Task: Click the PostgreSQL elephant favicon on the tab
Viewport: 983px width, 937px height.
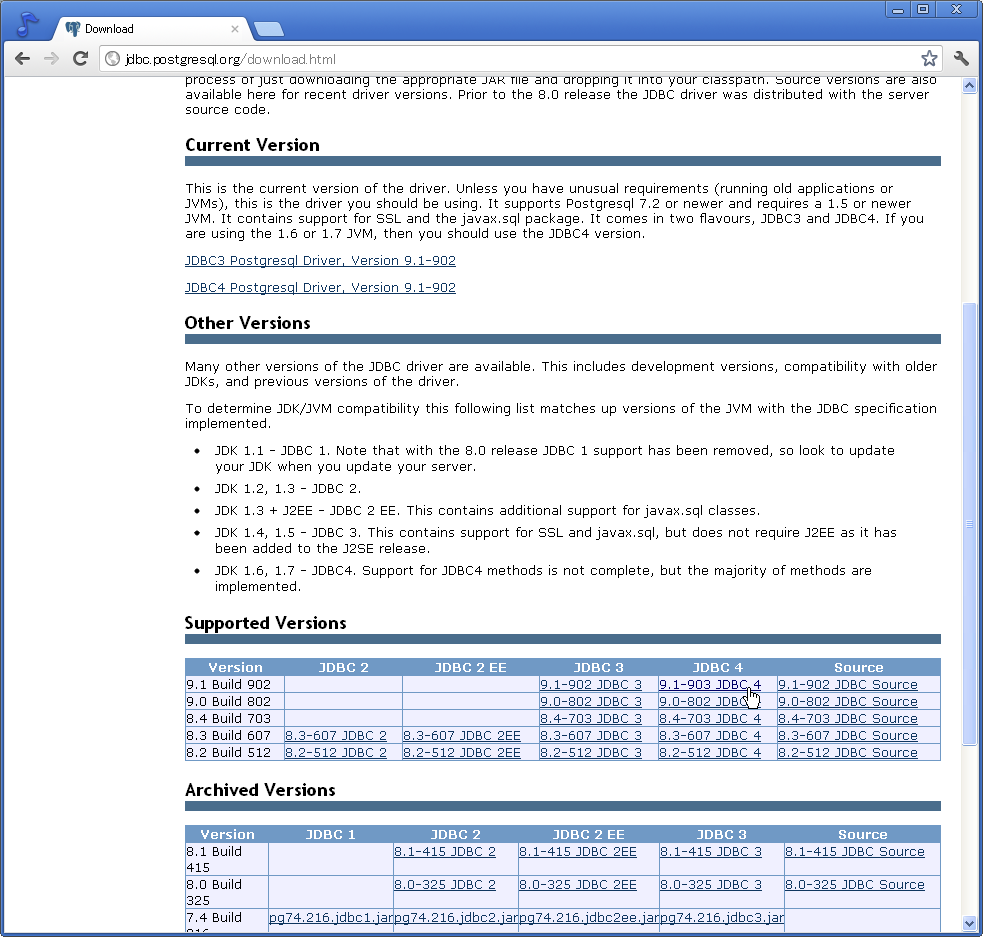Action: point(73,29)
